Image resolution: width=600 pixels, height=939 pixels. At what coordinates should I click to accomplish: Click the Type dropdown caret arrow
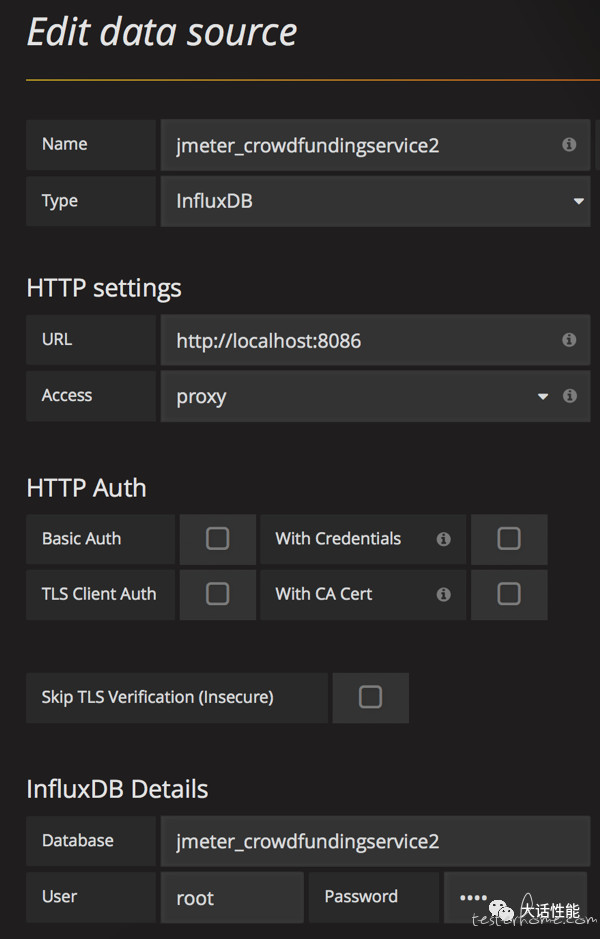click(x=578, y=201)
